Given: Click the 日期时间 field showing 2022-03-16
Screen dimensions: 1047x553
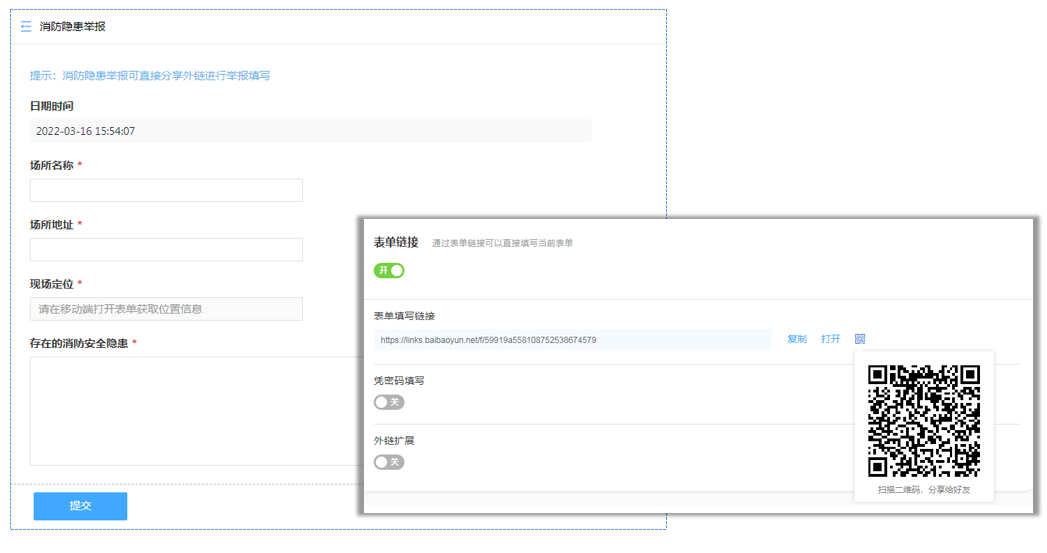Looking at the screenshot, I should (x=310, y=131).
